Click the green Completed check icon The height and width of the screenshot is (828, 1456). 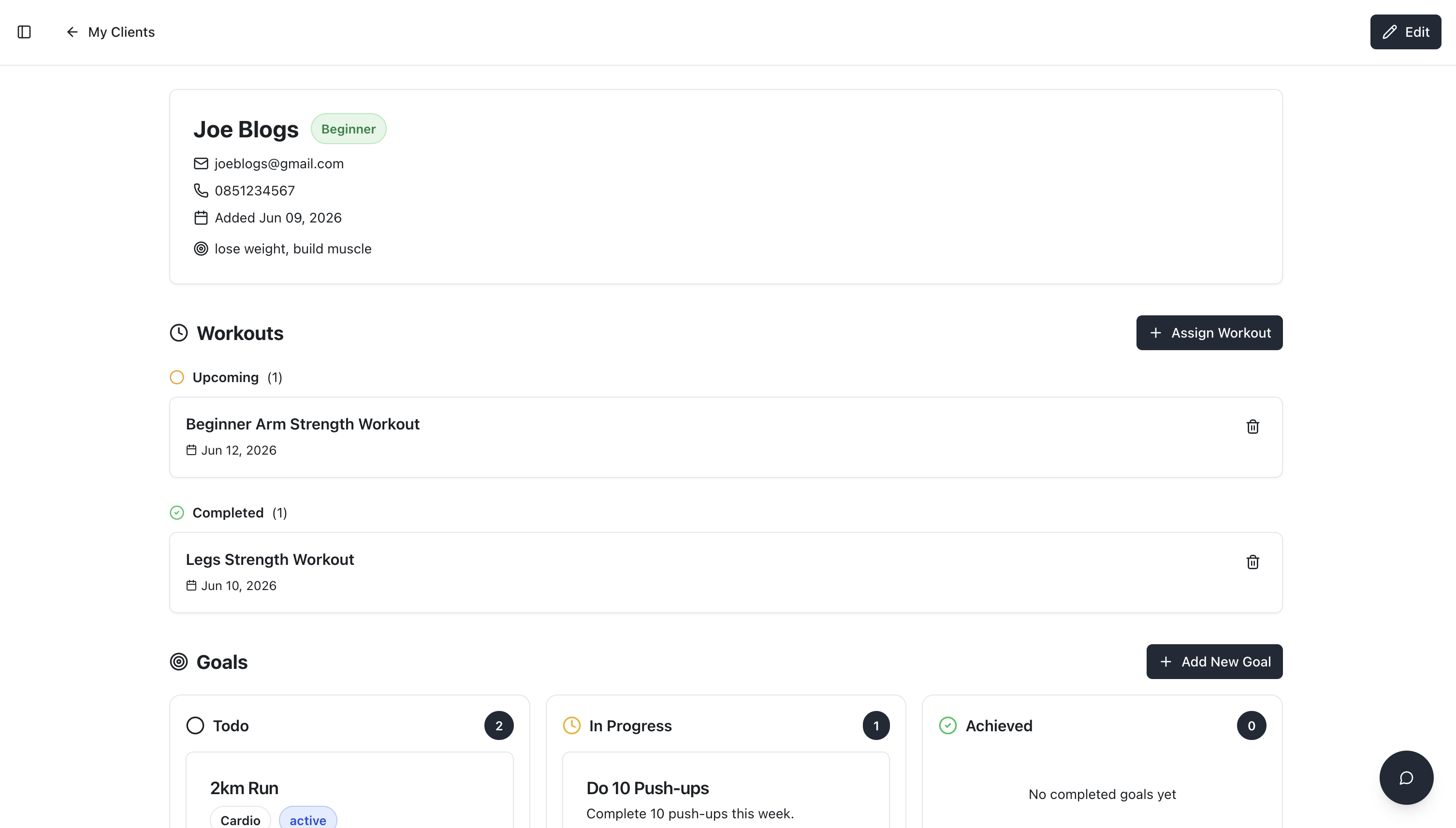click(177, 512)
